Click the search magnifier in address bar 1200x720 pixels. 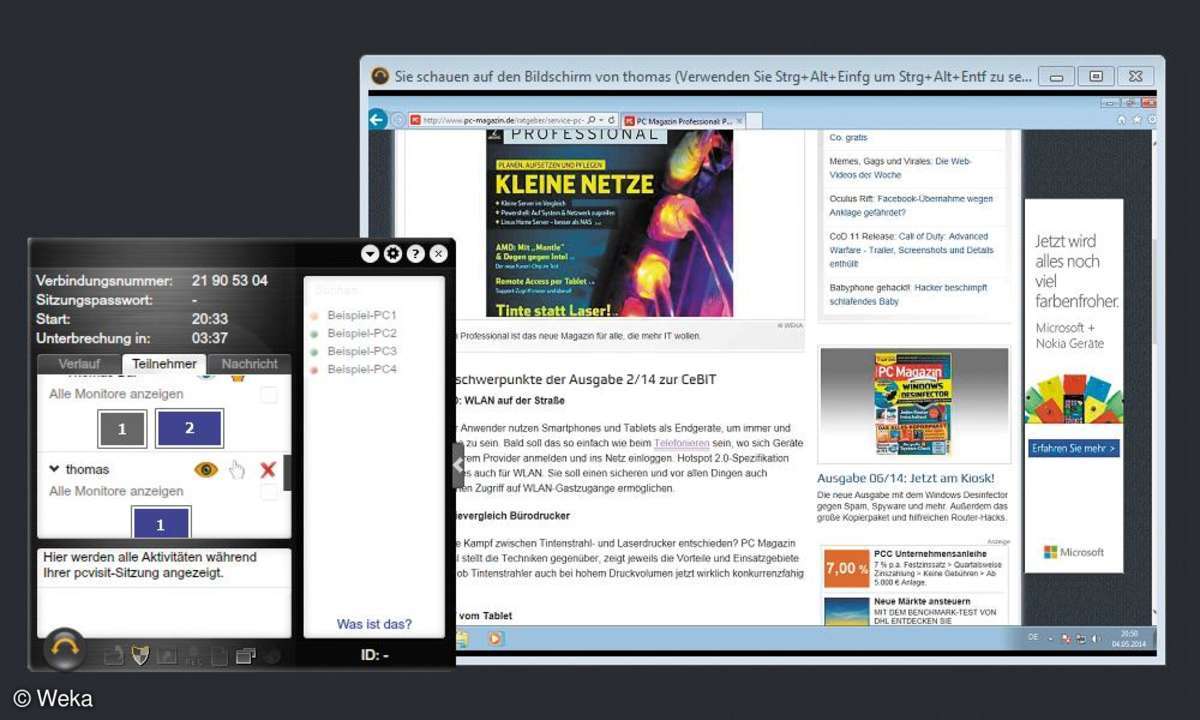coord(592,119)
